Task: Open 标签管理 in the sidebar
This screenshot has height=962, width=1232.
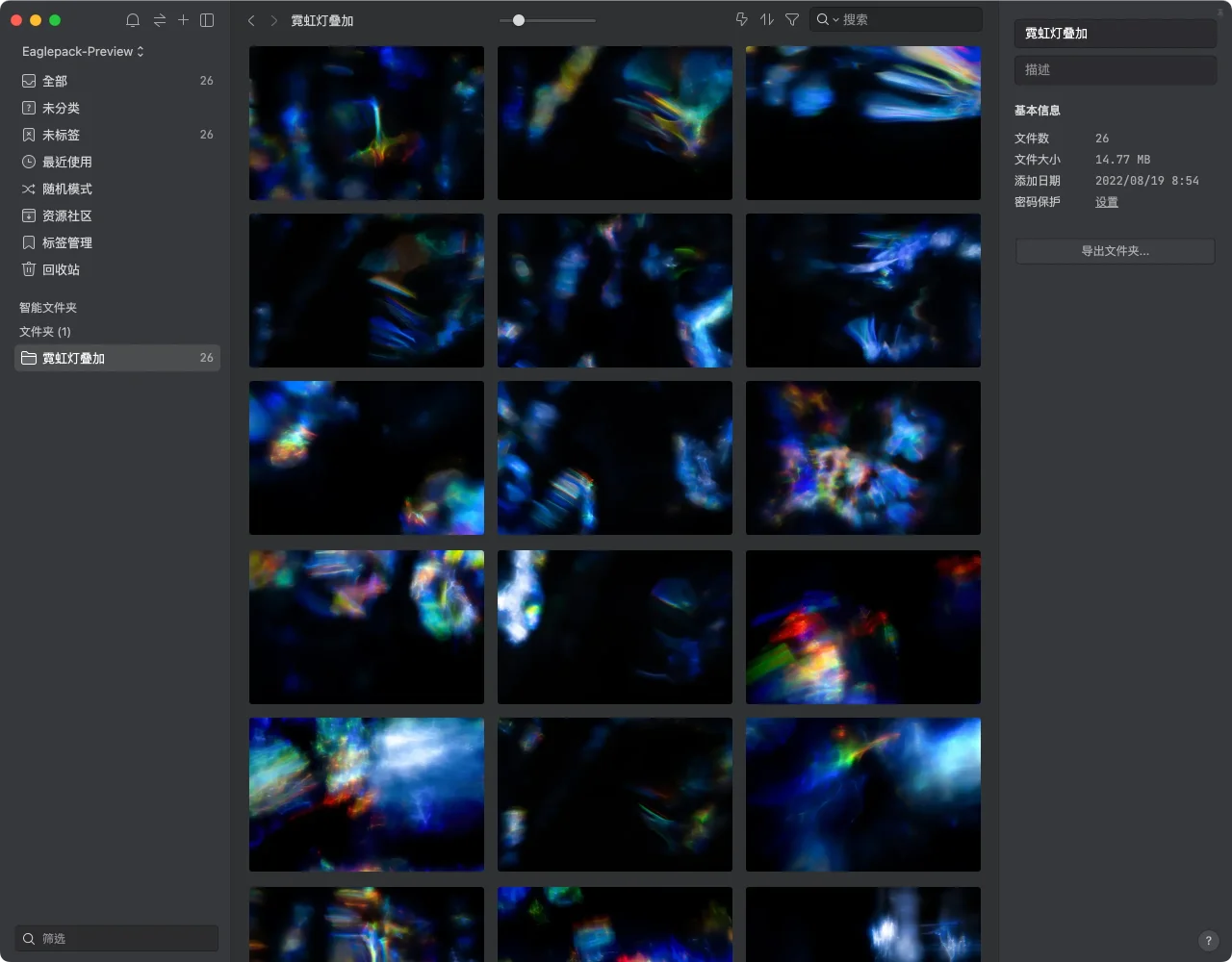Action: click(x=117, y=242)
